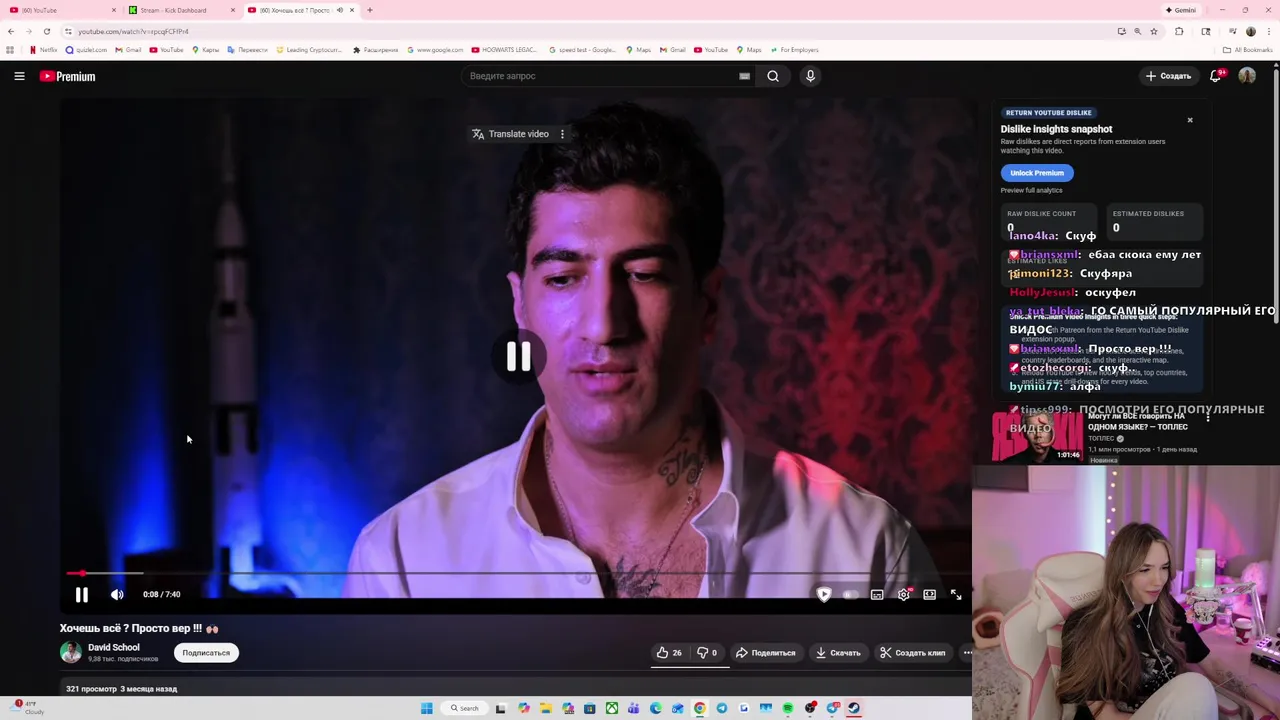Mute the video with the speaker icon
This screenshot has width=1280, height=720.
117,595
